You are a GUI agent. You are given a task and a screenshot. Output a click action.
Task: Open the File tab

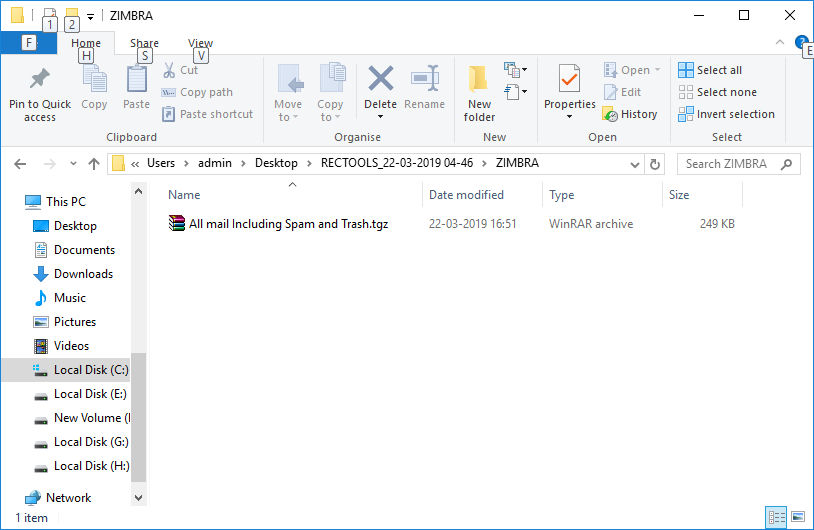point(29,43)
